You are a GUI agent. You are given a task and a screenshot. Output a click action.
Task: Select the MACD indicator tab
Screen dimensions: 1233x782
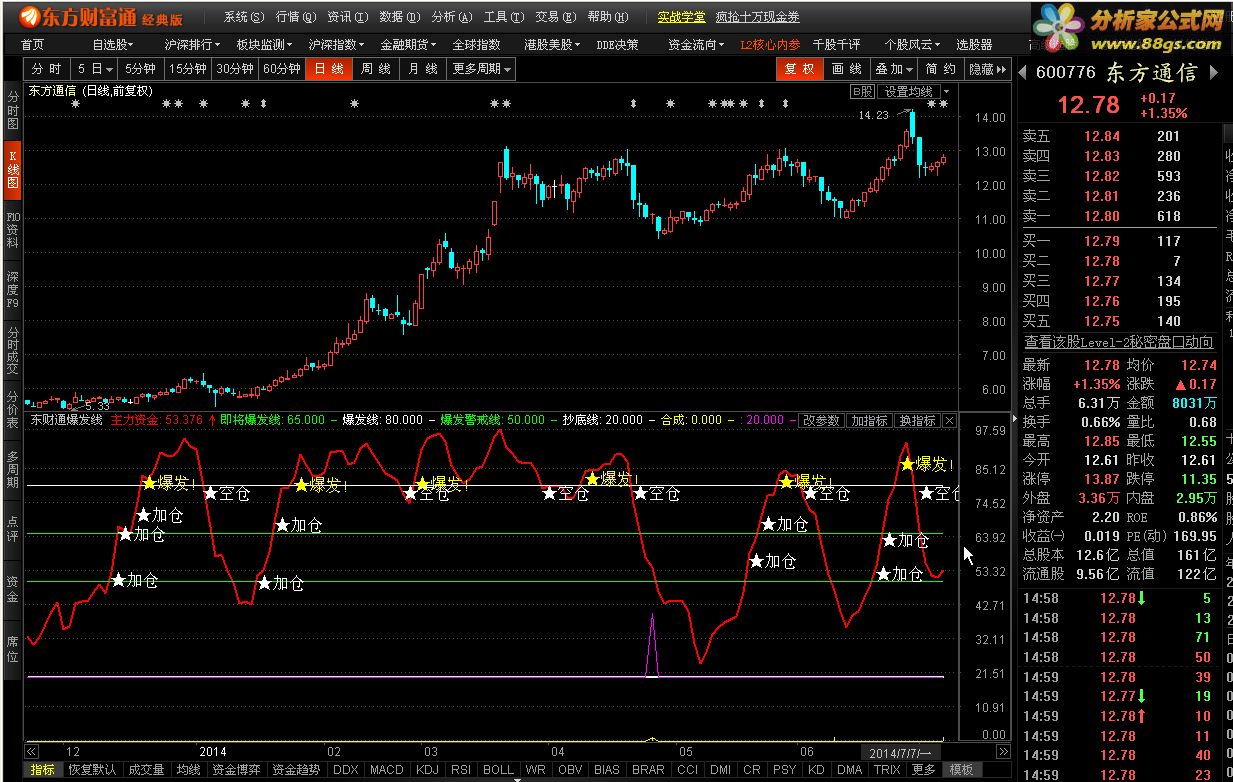386,770
